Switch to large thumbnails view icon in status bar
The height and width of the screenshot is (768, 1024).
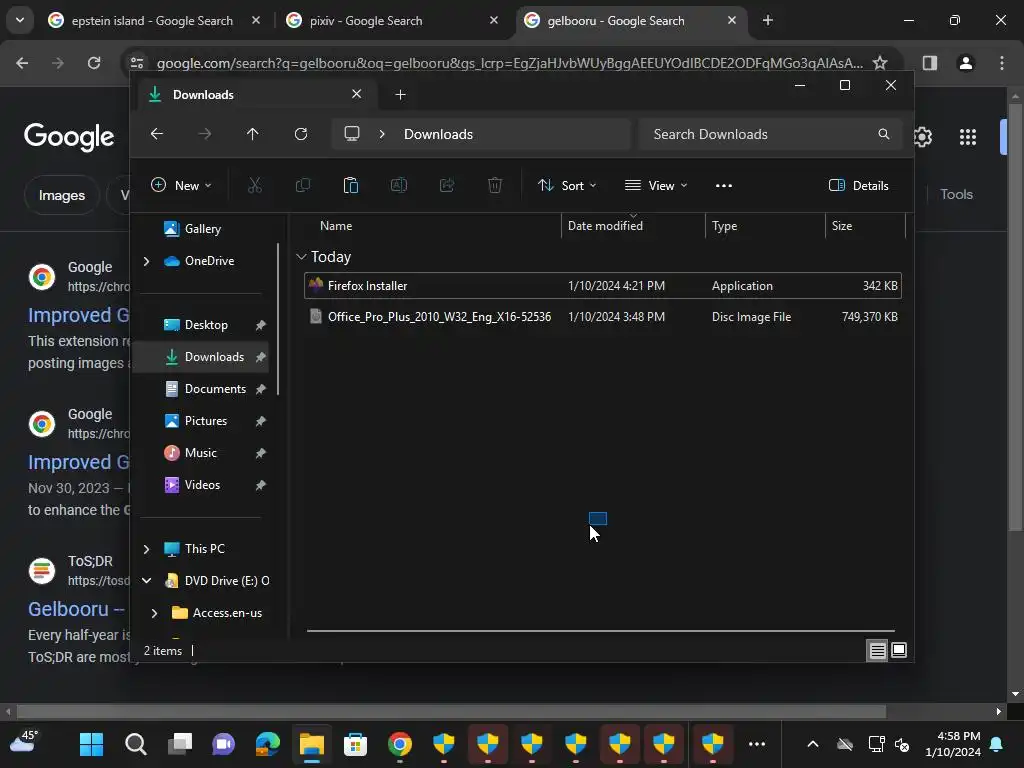point(899,650)
